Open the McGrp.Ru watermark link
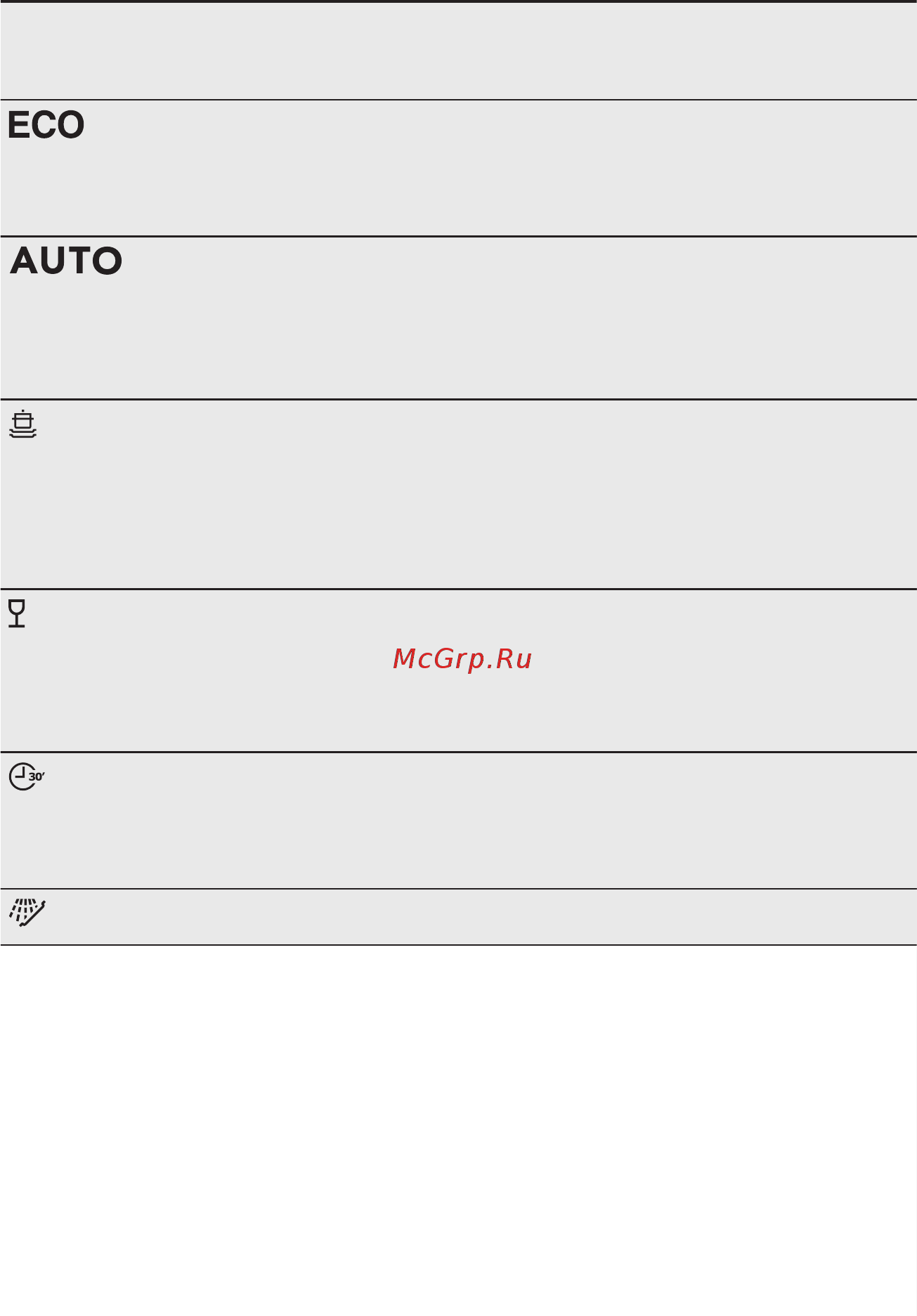Screen dimensions: 917x1316 [x=462, y=659]
